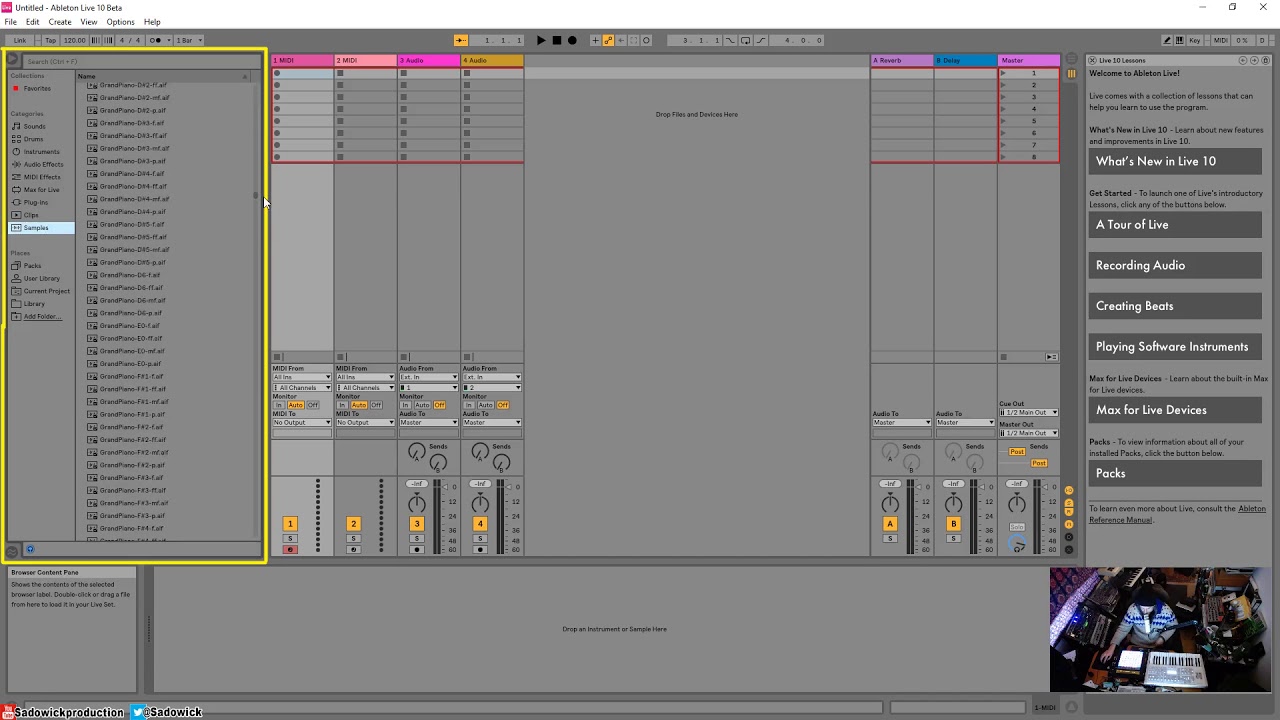Screen dimensions: 1280x720
Task: Open Audio From dropdown on track 3
Action: tap(429, 377)
